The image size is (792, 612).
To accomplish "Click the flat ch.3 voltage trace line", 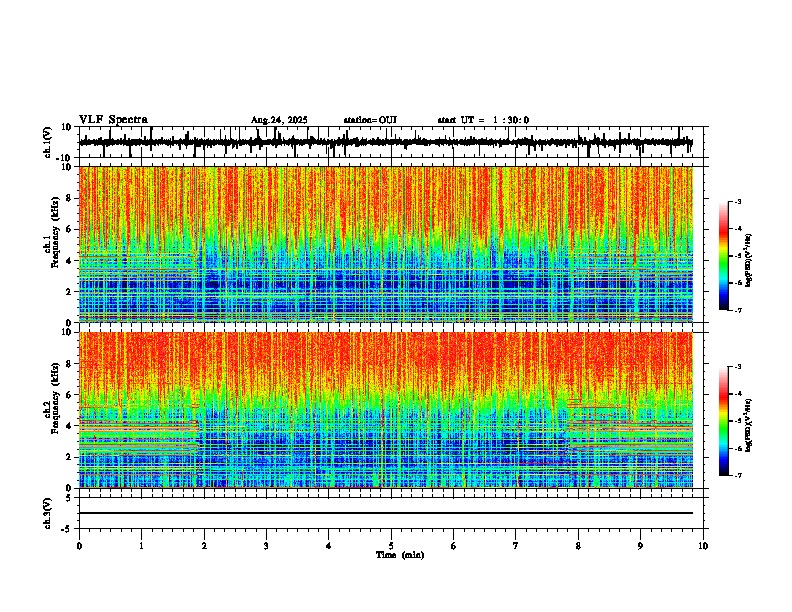I will coord(386,513).
